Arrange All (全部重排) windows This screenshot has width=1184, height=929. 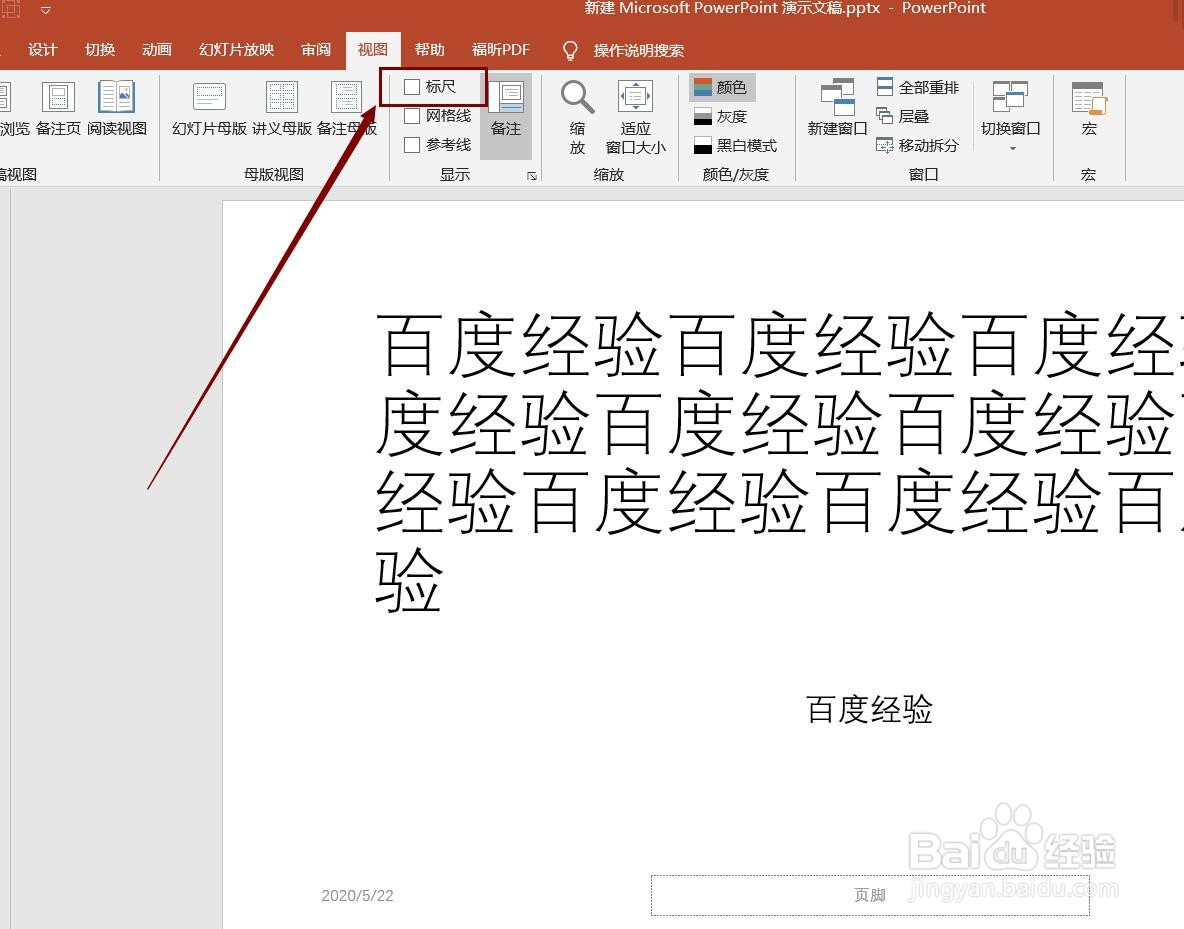[917, 88]
